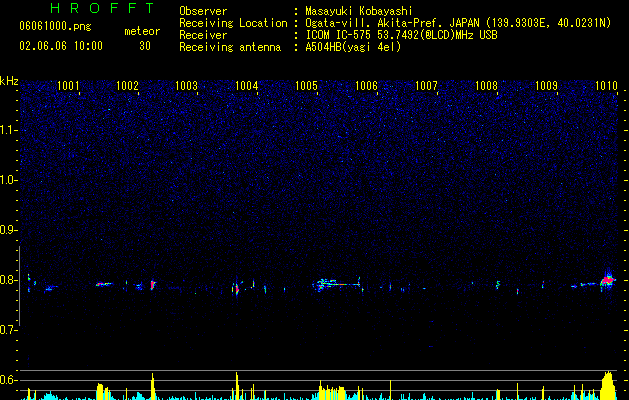
Task: Click the 1009 time marker
Action: click(546, 85)
